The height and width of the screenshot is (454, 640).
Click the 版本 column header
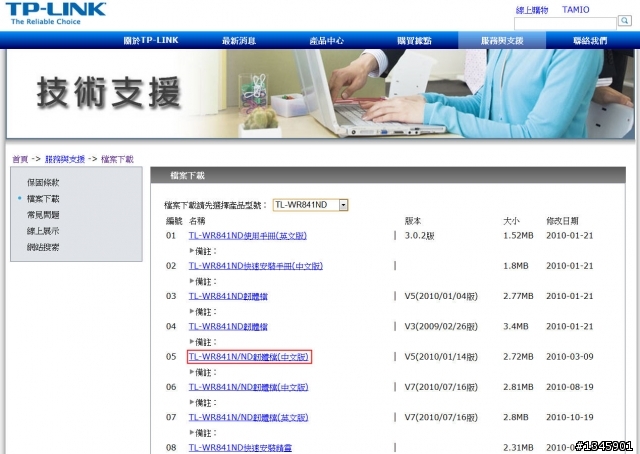pos(413,221)
